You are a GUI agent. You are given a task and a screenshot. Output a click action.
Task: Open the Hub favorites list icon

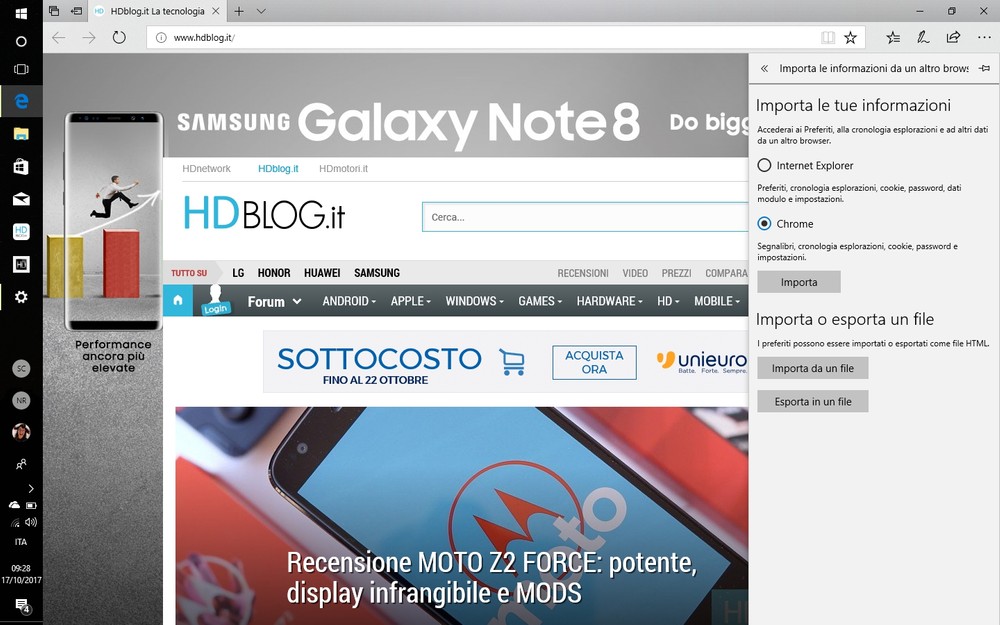(x=893, y=37)
